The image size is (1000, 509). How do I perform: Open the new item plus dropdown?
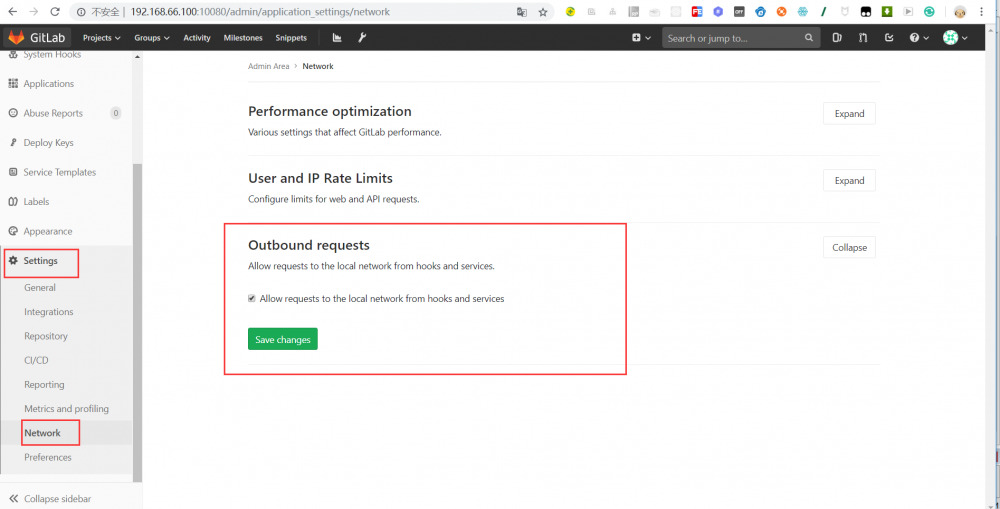(x=641, y=38)
